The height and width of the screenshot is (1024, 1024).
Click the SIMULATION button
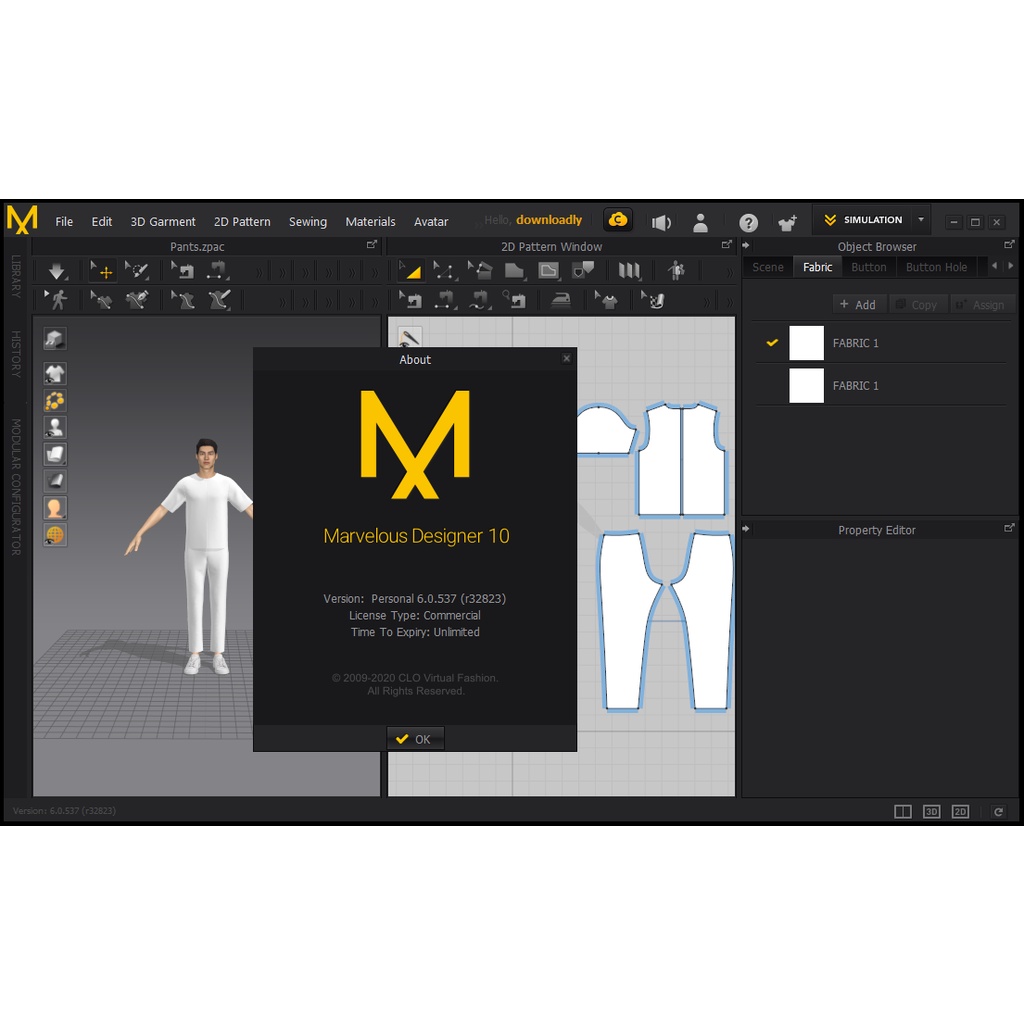point(863,219)
